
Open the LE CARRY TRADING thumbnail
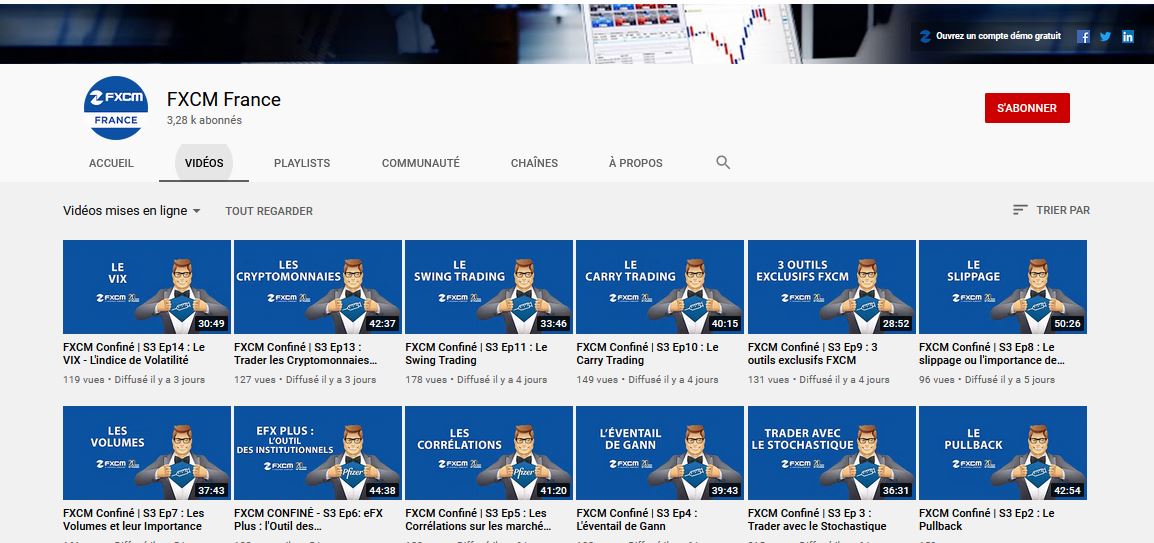[x=660, y=287]
